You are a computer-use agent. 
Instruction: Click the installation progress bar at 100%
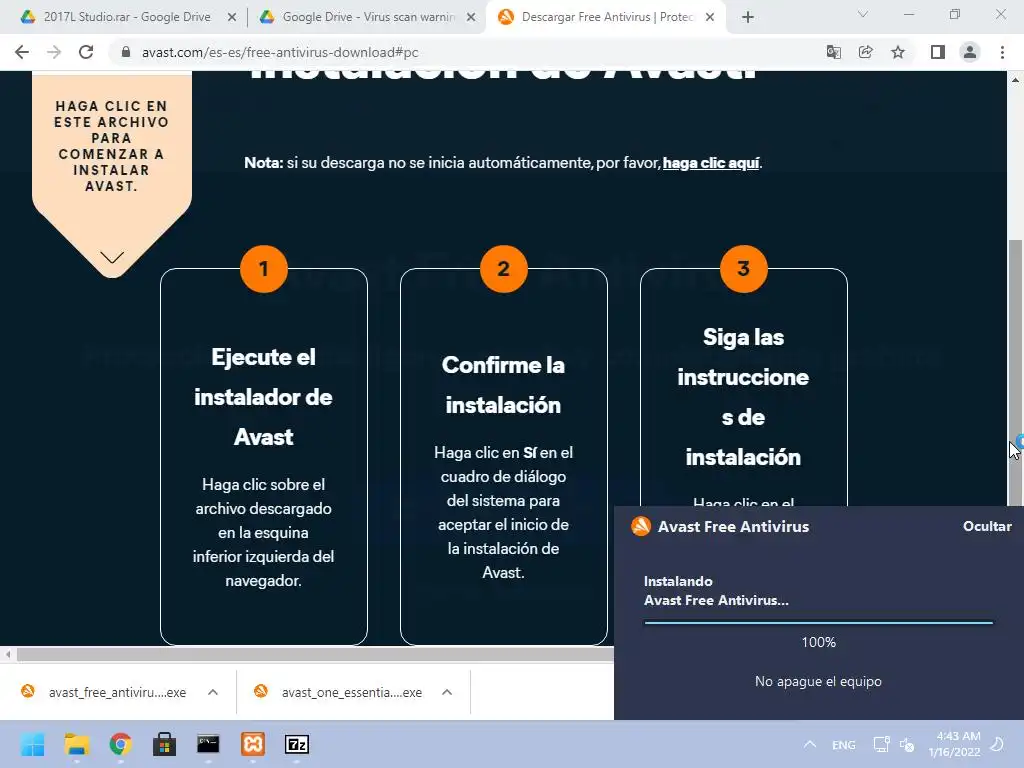(818, 623)
